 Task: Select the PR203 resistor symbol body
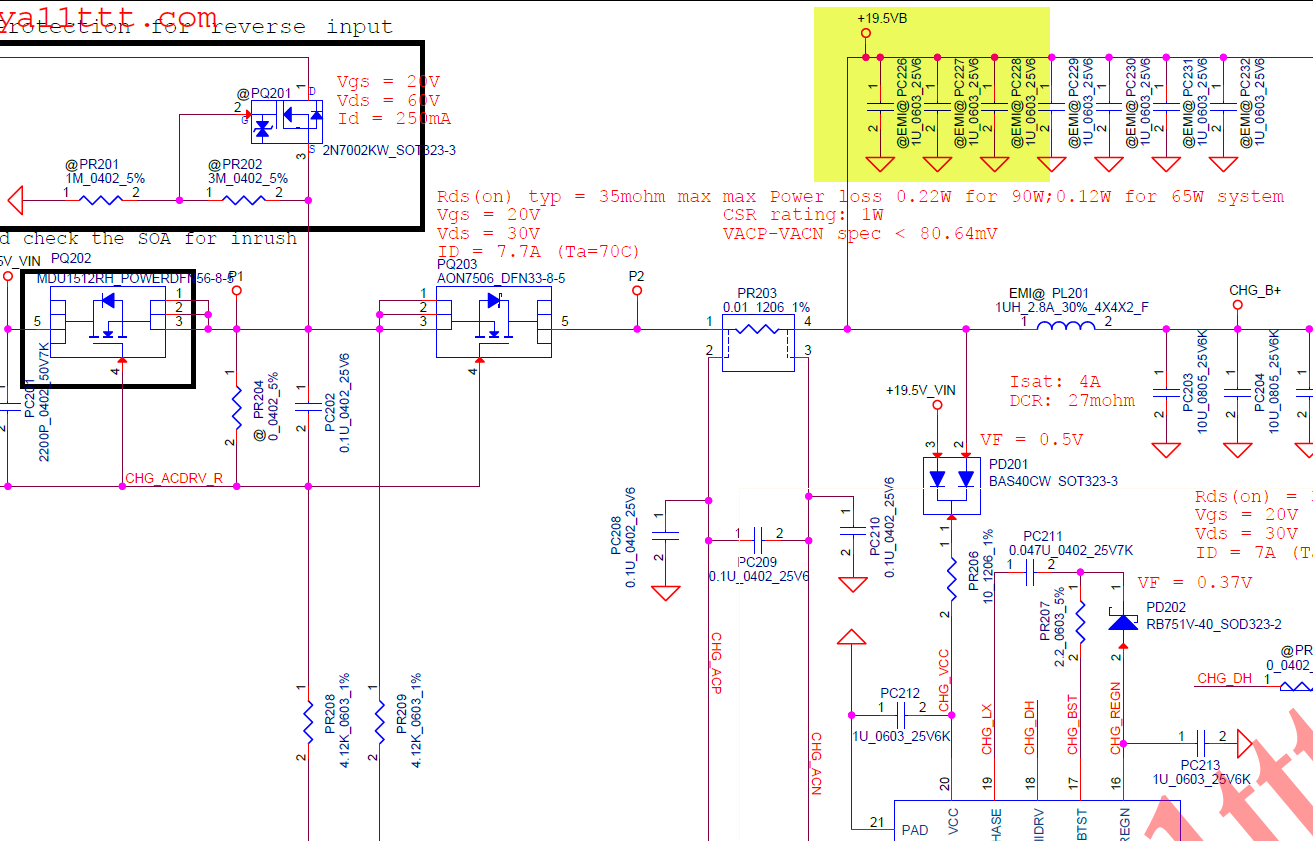(758, 342)
